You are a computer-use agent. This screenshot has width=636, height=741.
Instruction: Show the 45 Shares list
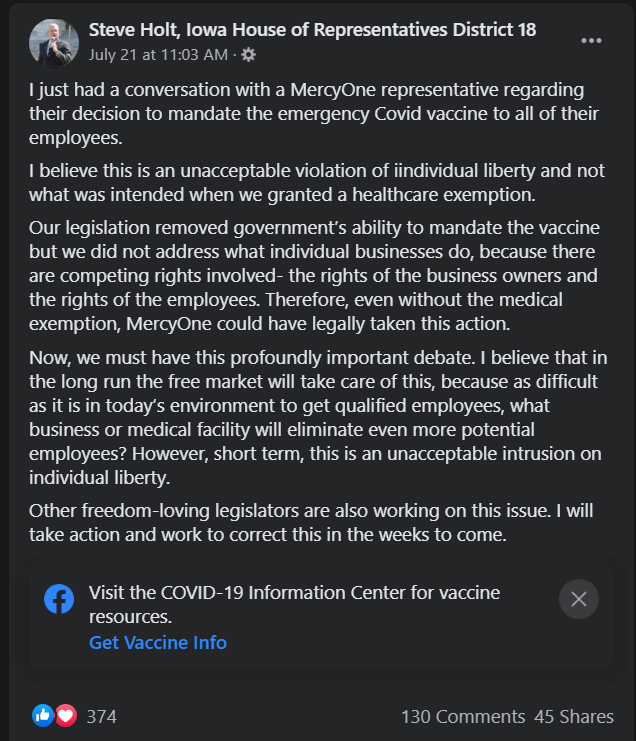573,716
